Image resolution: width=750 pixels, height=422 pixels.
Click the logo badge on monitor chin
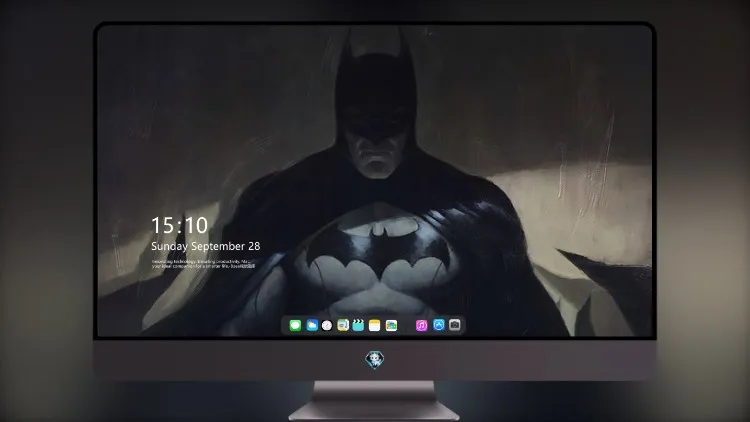[375, 360]
